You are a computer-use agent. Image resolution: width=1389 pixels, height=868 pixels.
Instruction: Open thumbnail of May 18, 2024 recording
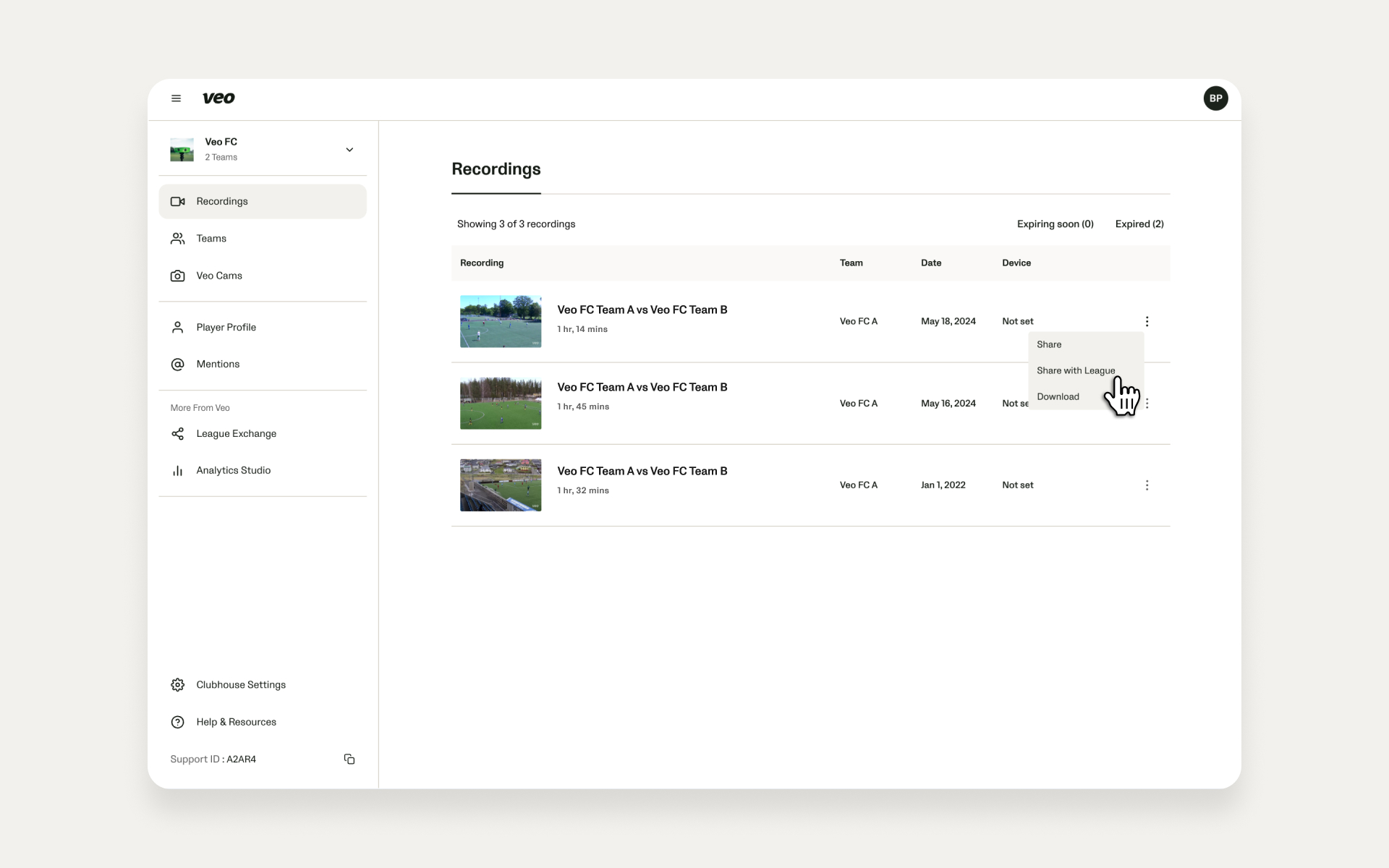501,321
